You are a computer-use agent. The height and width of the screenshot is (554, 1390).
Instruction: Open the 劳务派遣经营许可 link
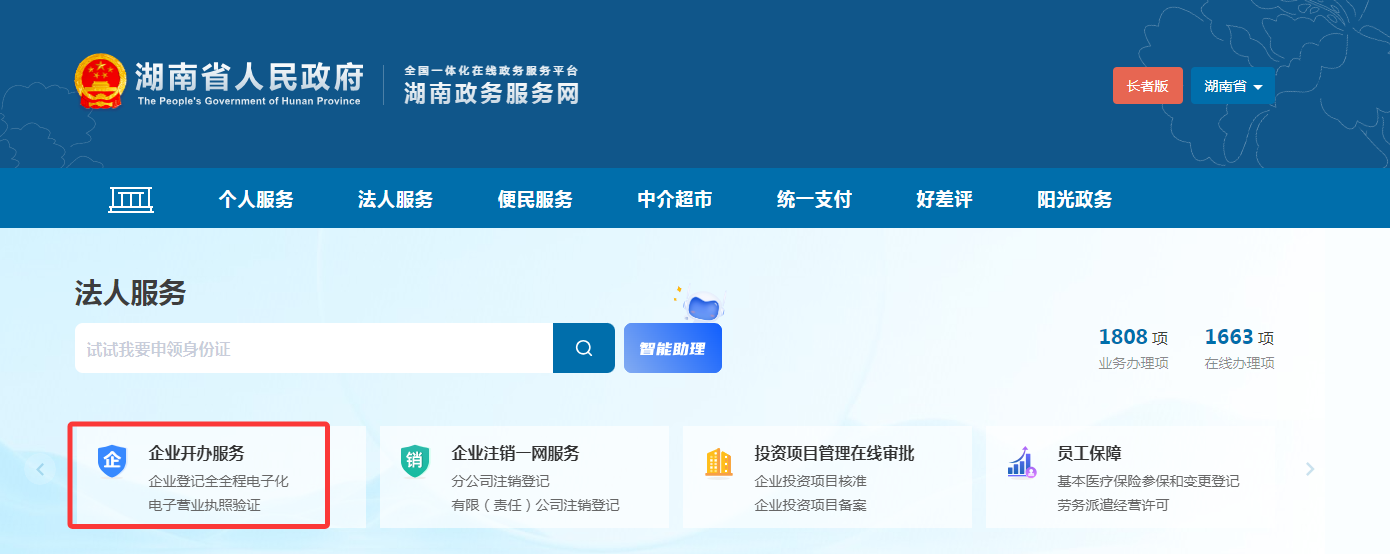pos(1113,505)
